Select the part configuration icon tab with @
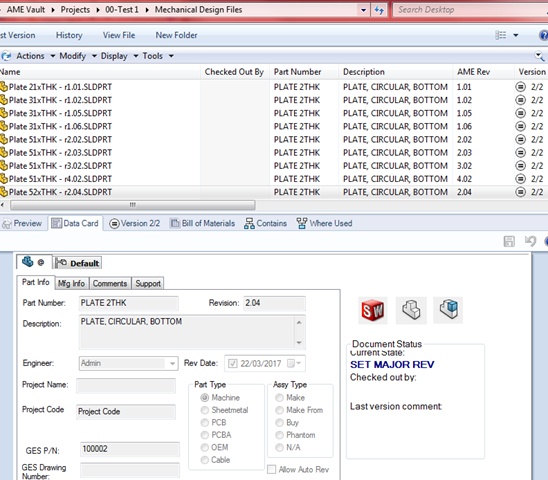The width and height of the screenshot is (548, 480). click(x=34, y=262)
